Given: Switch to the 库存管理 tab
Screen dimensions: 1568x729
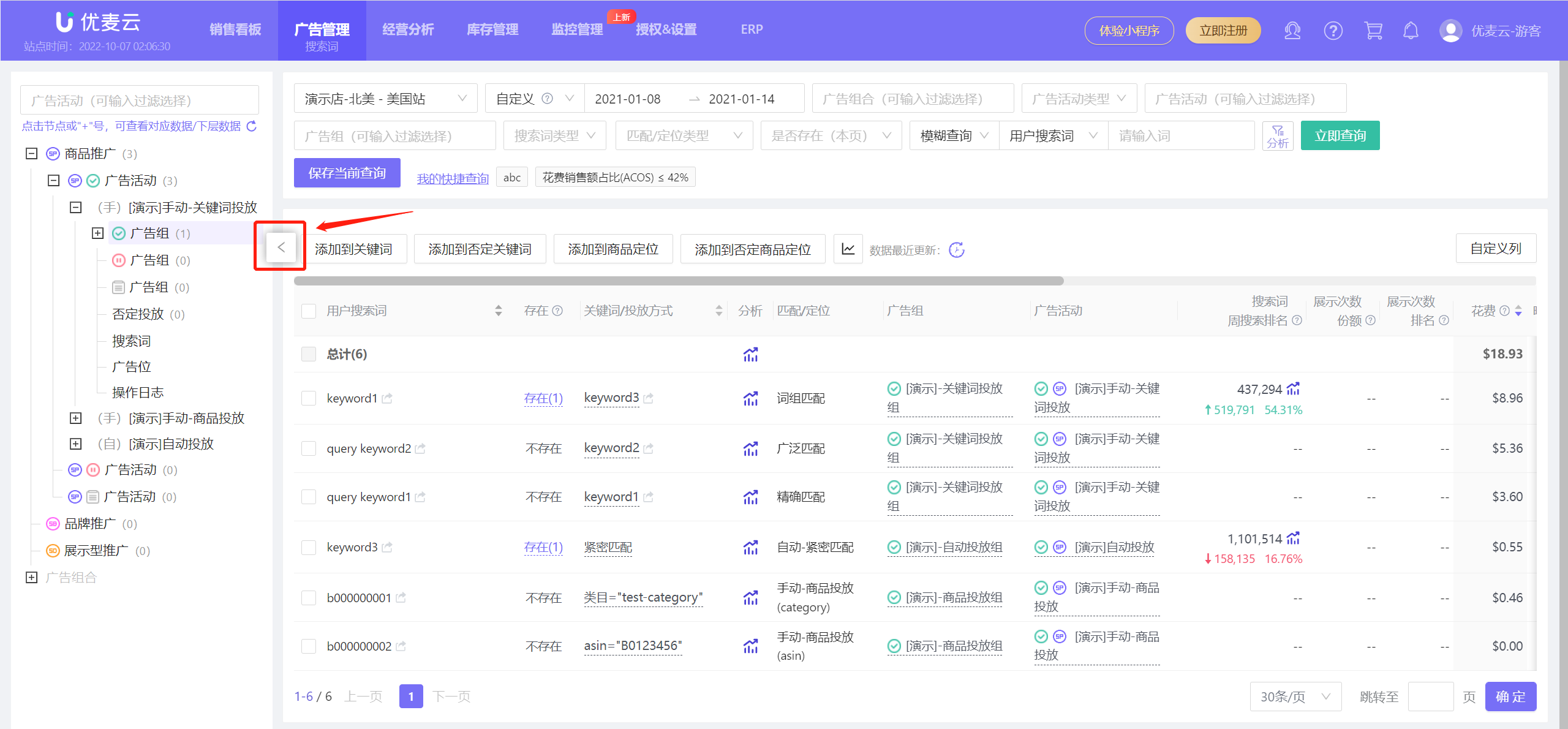Looking at the screenshot, I should pyautogui.click(x=492, y=29).
